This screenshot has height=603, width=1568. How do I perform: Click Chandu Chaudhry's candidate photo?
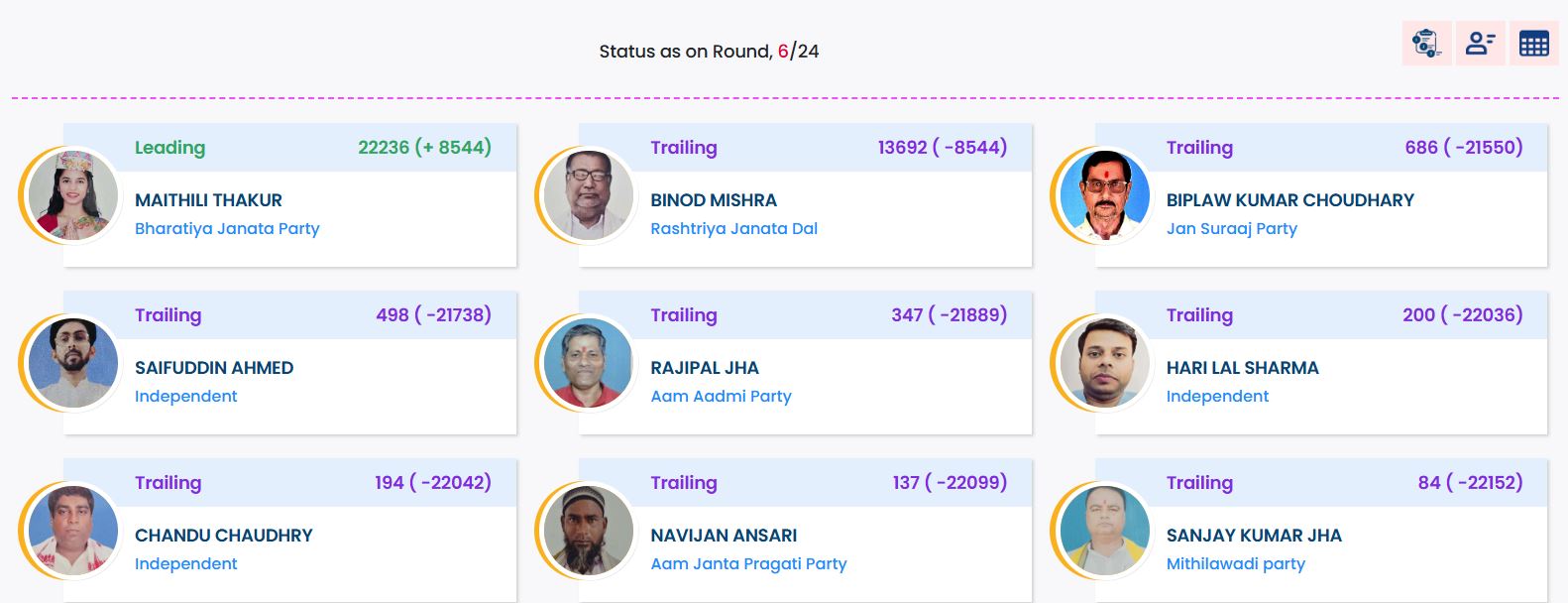pos(73,531)
